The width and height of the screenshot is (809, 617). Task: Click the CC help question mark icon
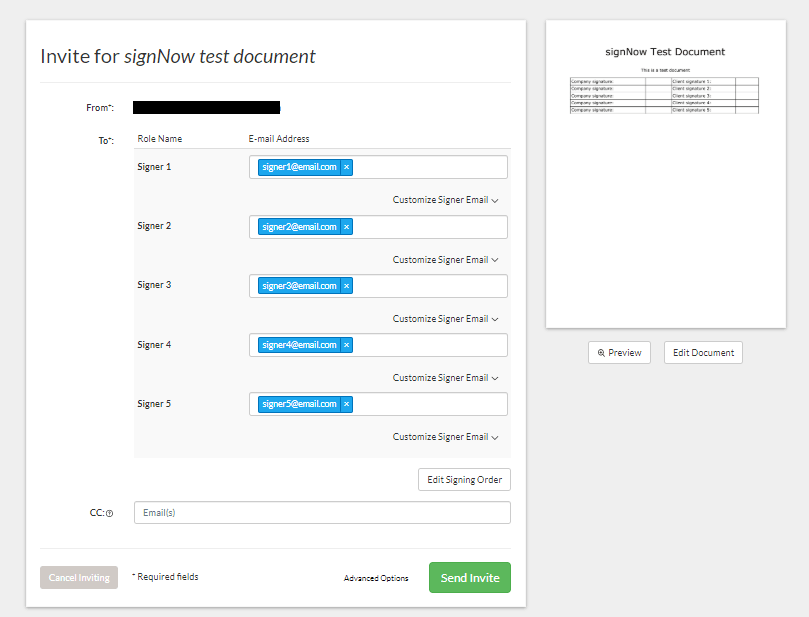(x=109, y=514)
